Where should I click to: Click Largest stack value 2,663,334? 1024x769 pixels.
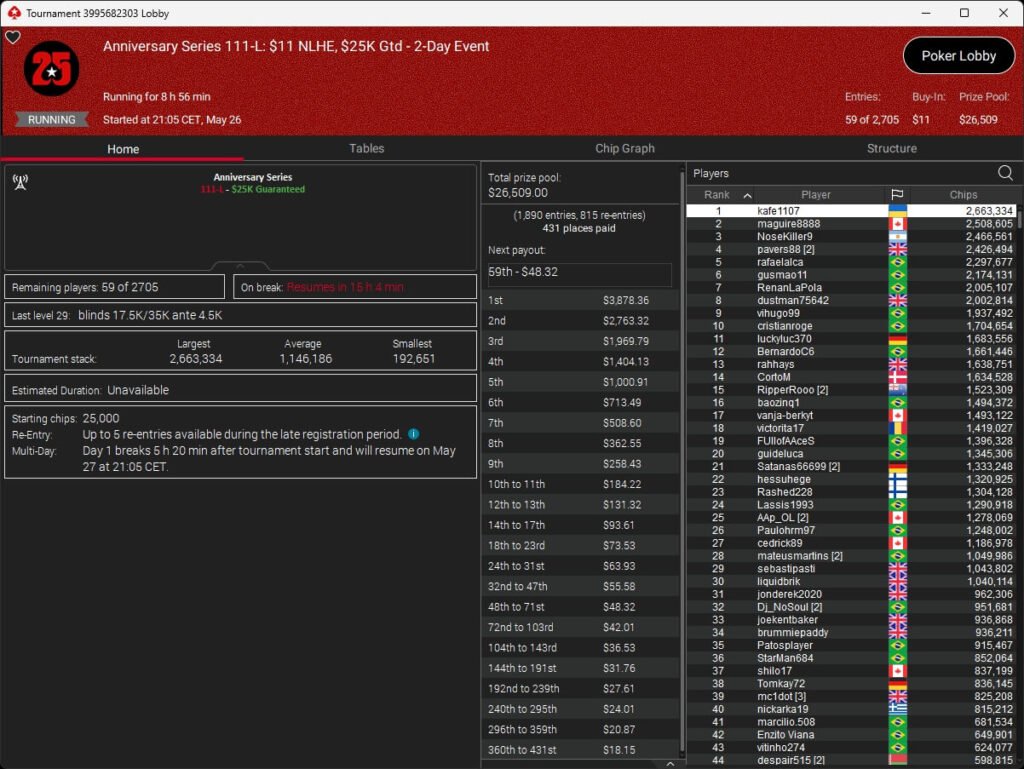(x=196, y=358)
